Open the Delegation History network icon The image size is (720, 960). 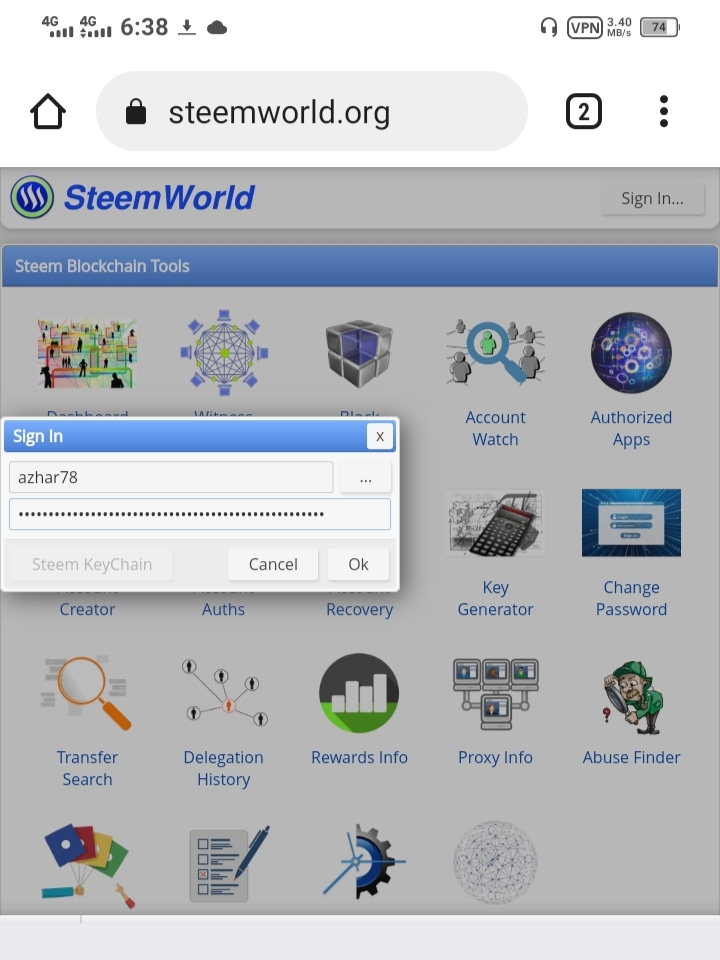[x=224, y=692]
